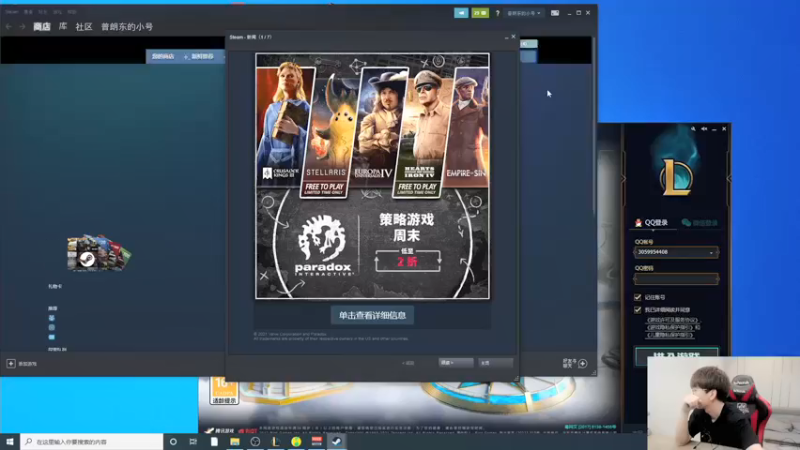800x450 pixels.
Task: Open File Explorer from taskbar
Action: [x=235, y=441]
